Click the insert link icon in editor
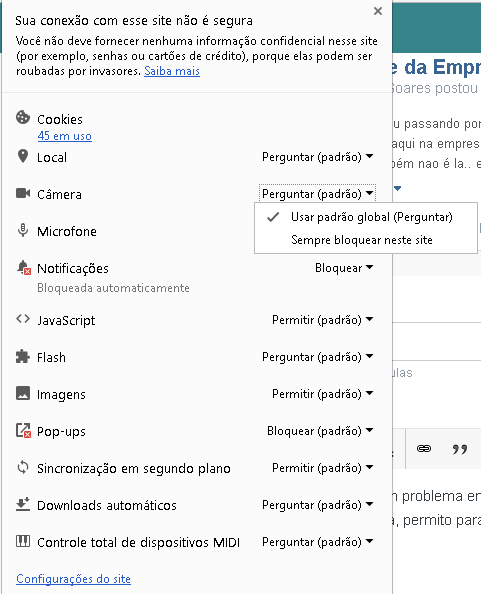This screenshot has width=481, height=594. [424, 449]
